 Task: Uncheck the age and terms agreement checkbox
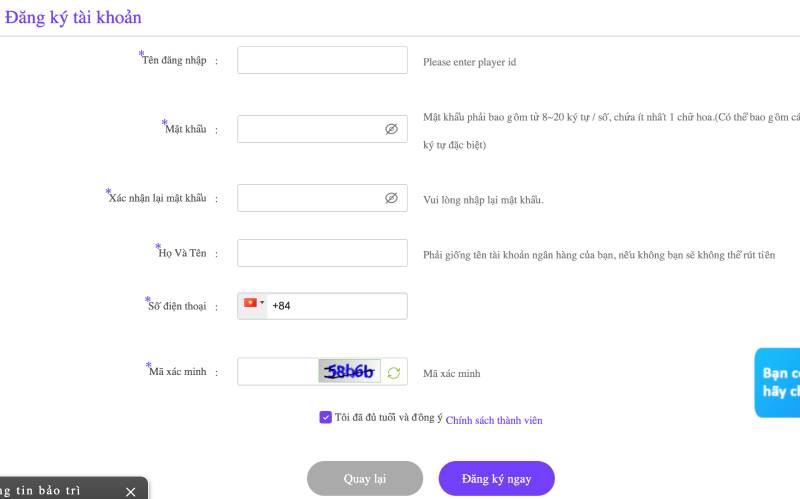coord(326,418)
